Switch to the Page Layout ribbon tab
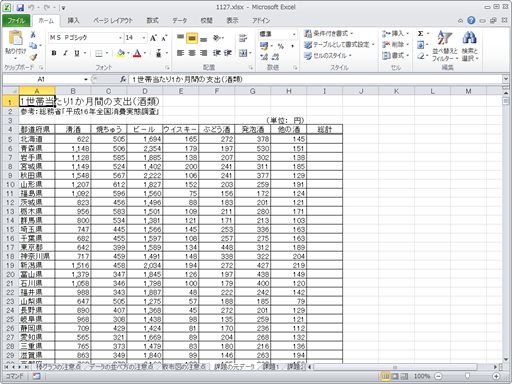Image resolution: width=512 pixels, height=384 pixels. pos(113,20)
